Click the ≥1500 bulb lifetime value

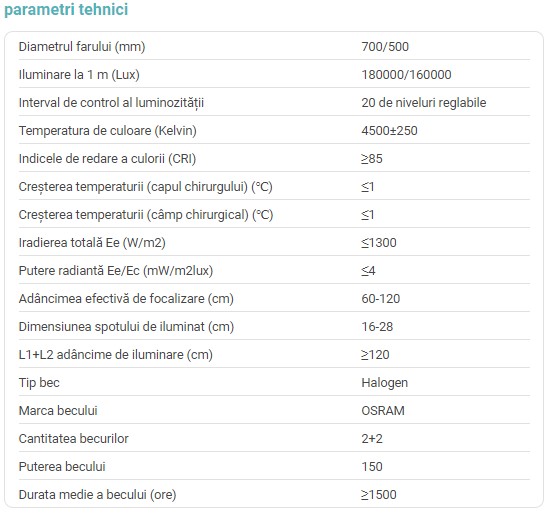tap(379, 495)
